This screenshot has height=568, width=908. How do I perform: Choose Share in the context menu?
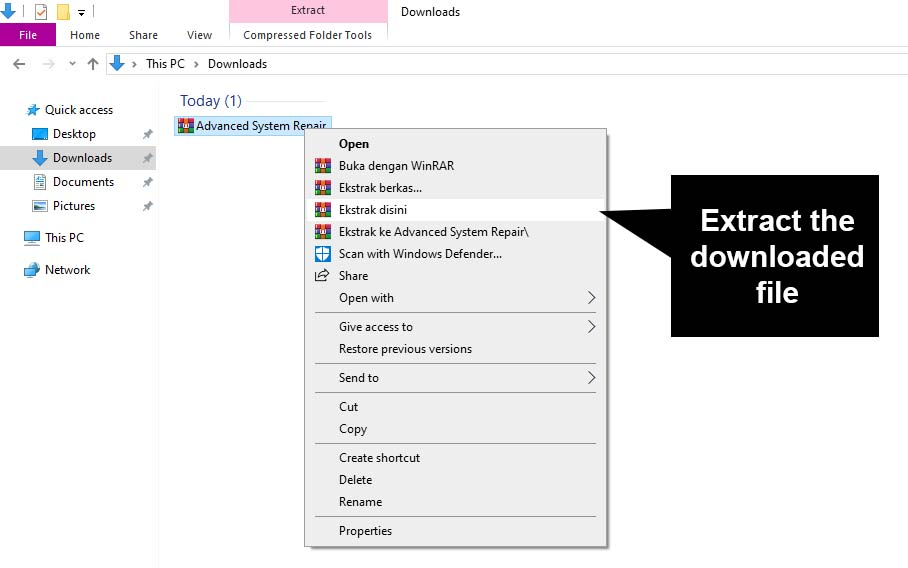[x=455, y=276]
